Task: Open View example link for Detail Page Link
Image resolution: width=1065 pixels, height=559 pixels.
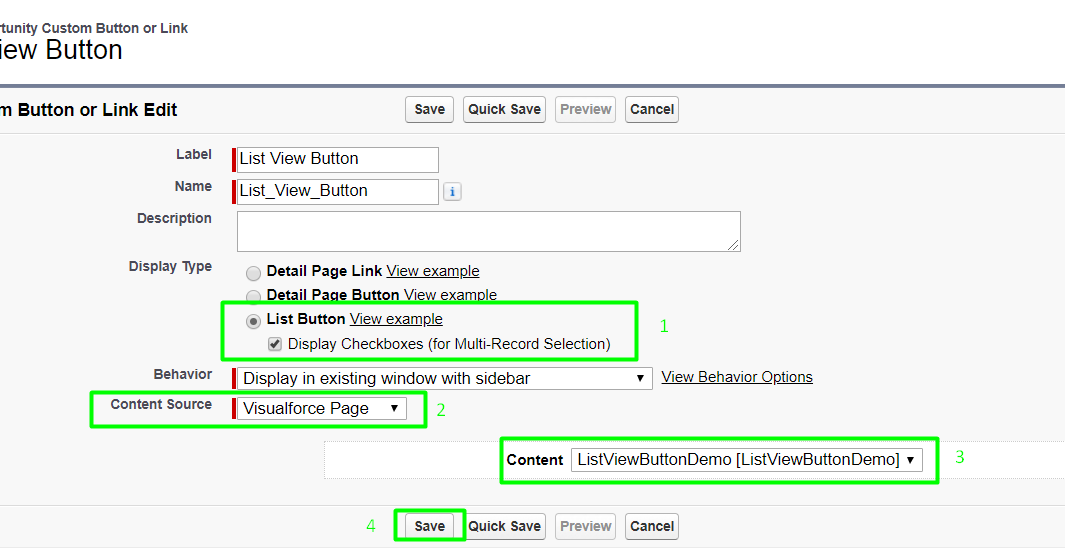Action: [432, 271]
